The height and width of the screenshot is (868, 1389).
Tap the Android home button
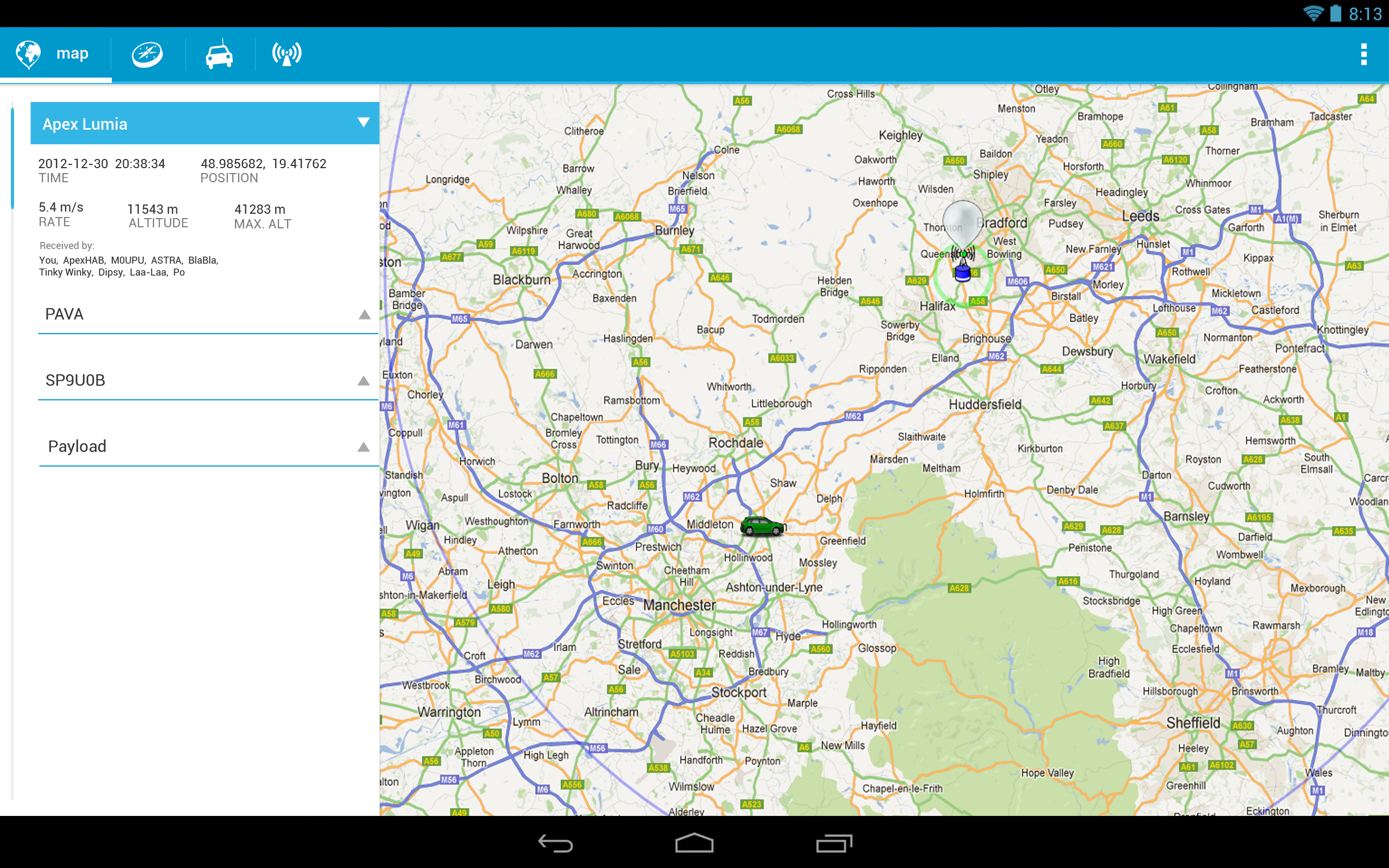(x=694, y=843)
